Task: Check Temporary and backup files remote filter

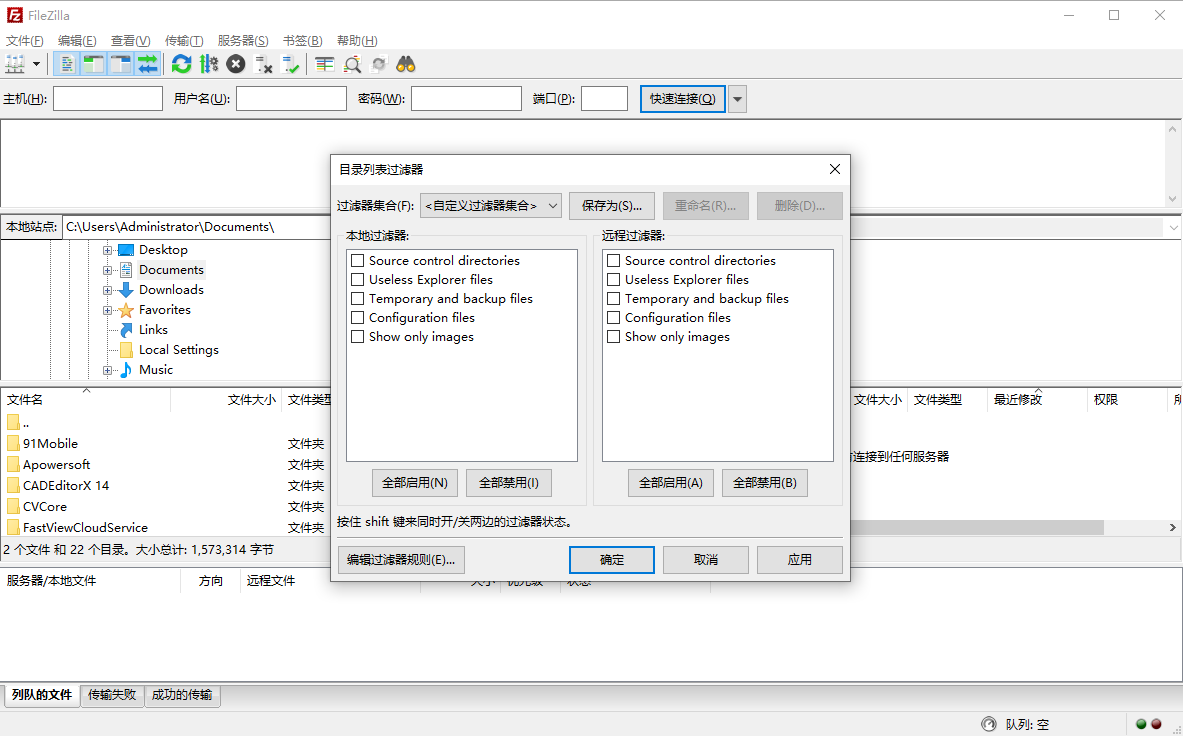Action: tap(613, 298)
